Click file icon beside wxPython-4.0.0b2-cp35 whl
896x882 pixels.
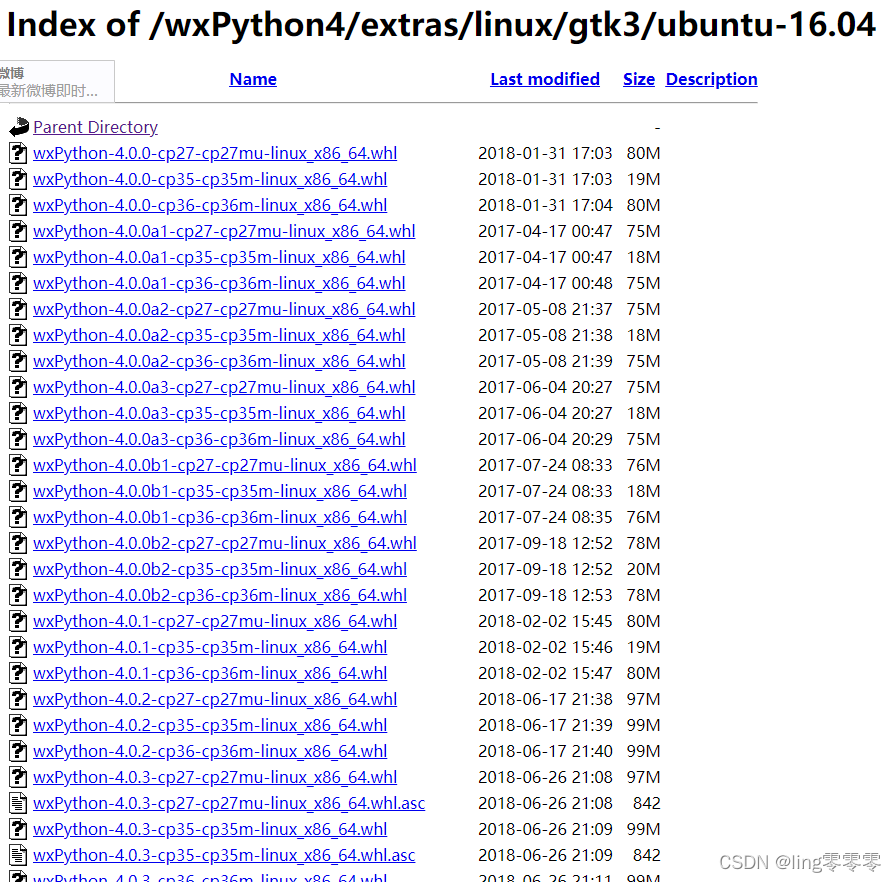[x=18, y=569]
